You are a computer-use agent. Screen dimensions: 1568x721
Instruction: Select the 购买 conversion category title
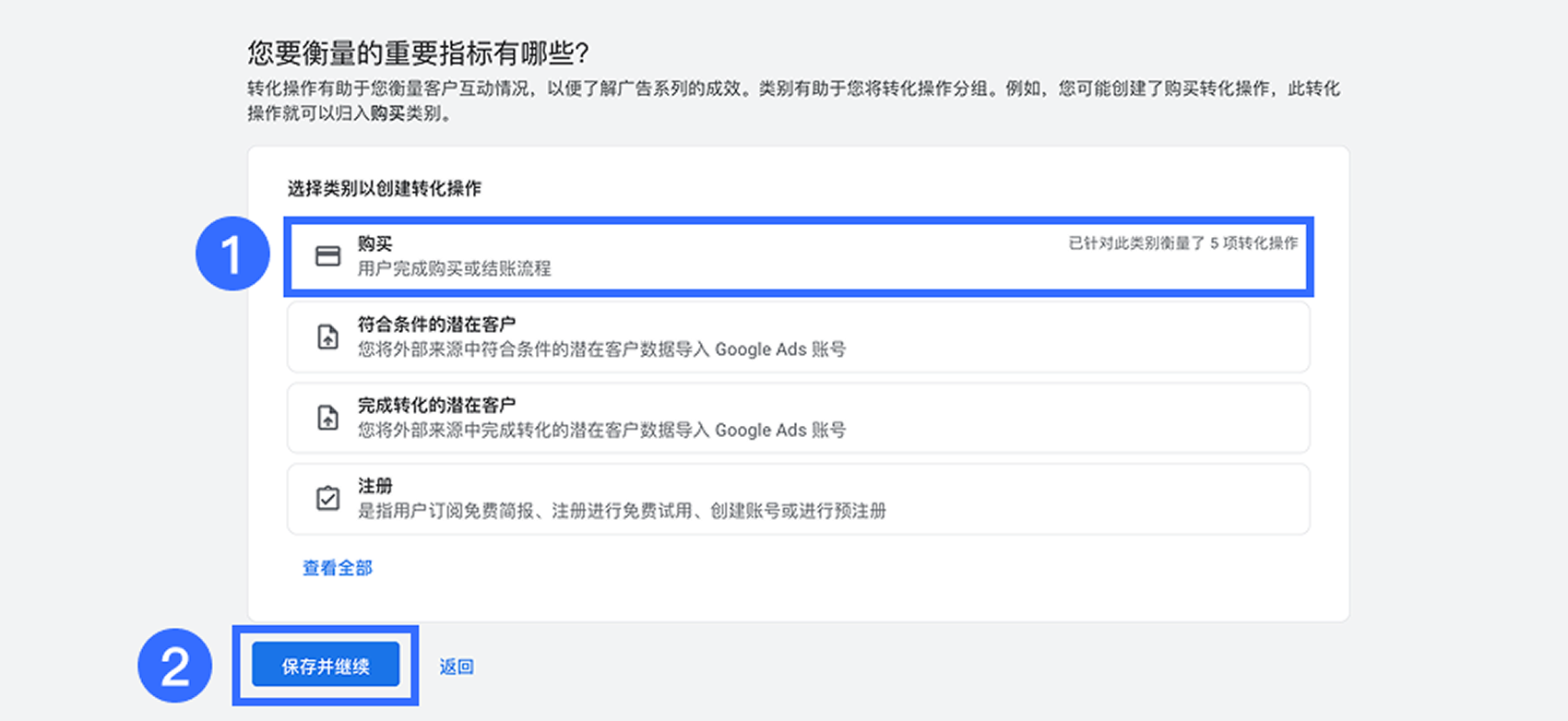(x=374, y=244)
